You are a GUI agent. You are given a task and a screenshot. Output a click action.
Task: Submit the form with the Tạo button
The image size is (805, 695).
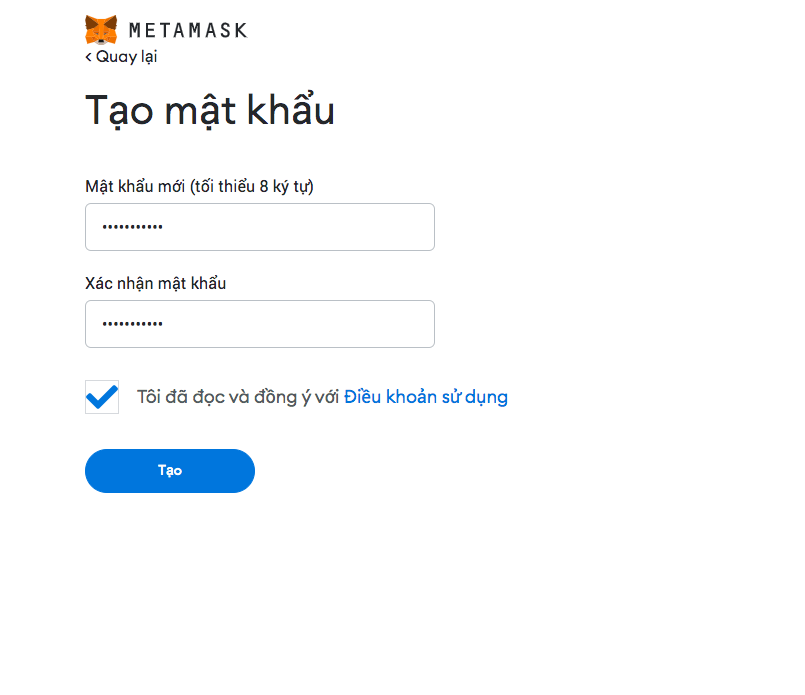pos(169,470)
